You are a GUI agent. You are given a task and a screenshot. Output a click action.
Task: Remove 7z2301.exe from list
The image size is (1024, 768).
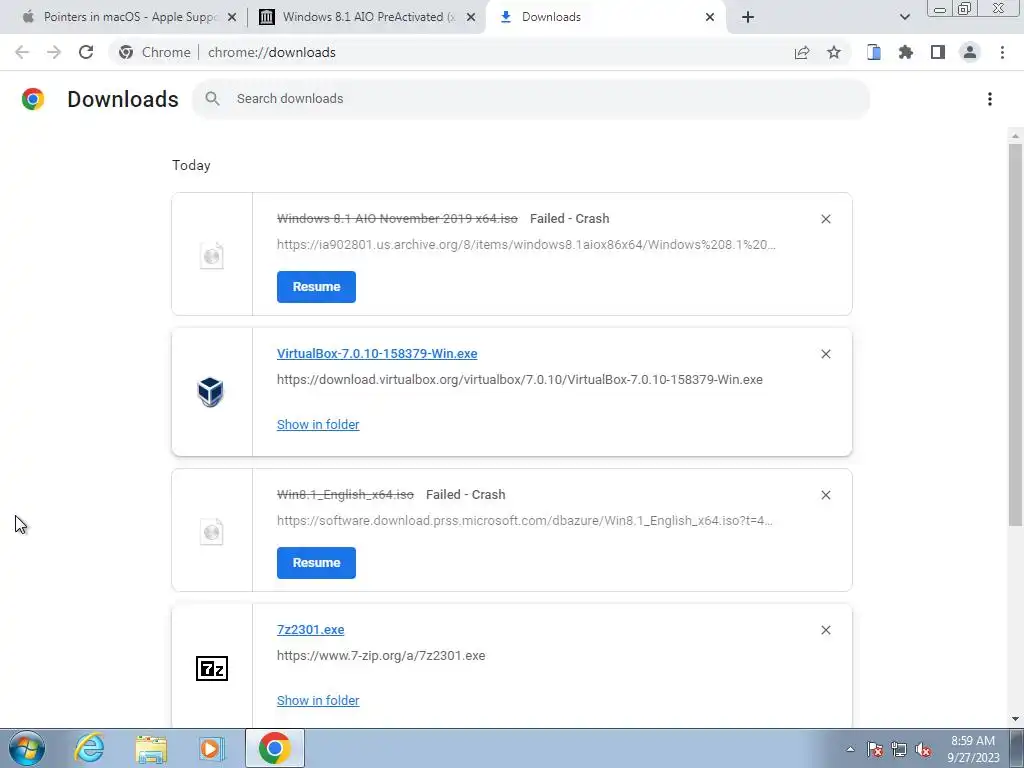coord(825,630)
